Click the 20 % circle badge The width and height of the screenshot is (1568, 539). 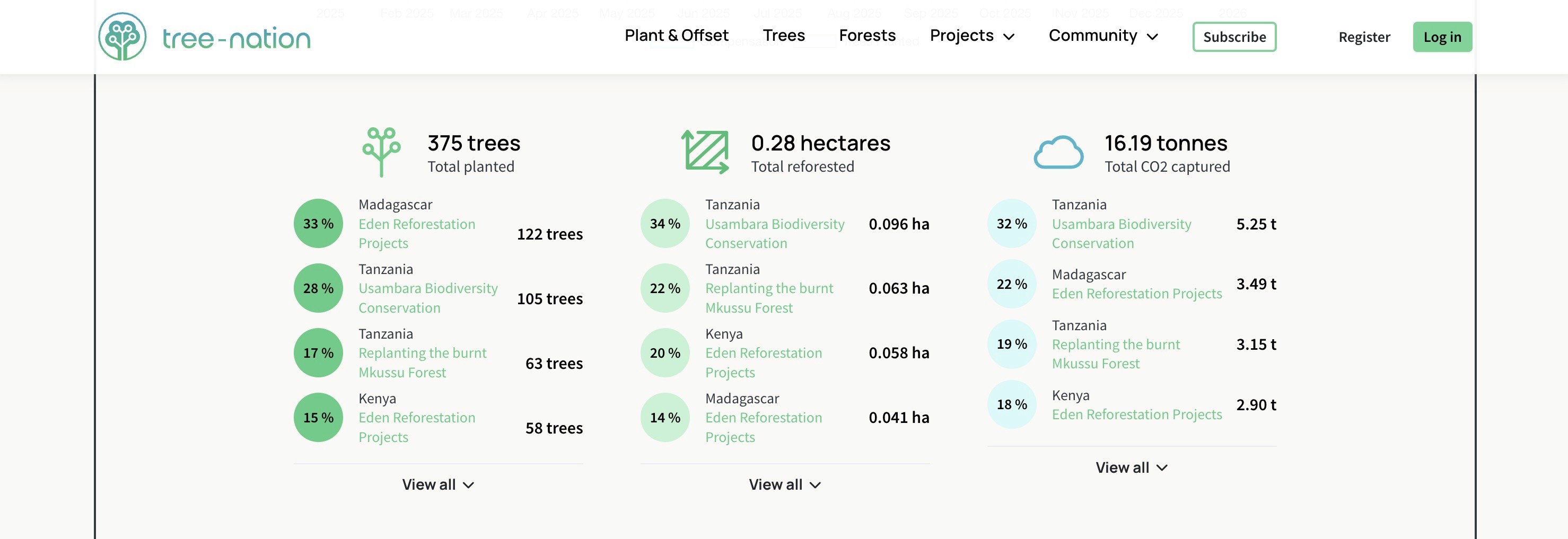click(665, 353)
